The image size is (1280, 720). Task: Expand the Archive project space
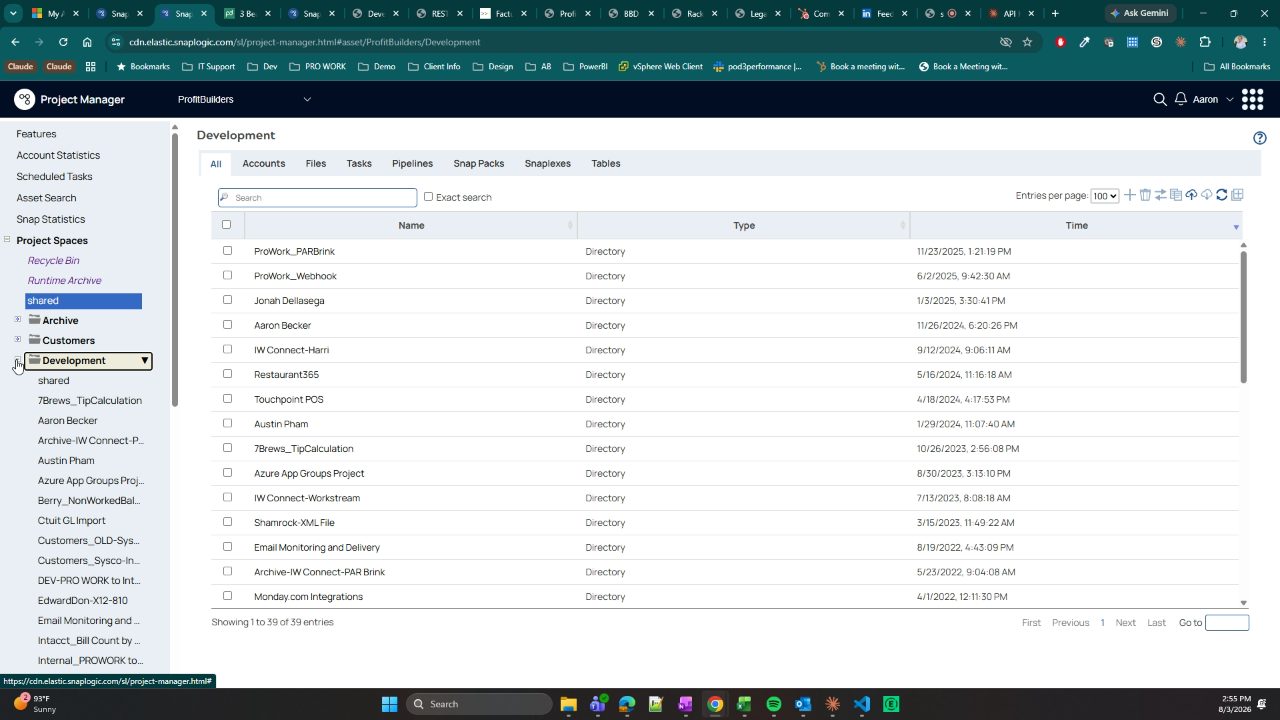tap(17, 320)
